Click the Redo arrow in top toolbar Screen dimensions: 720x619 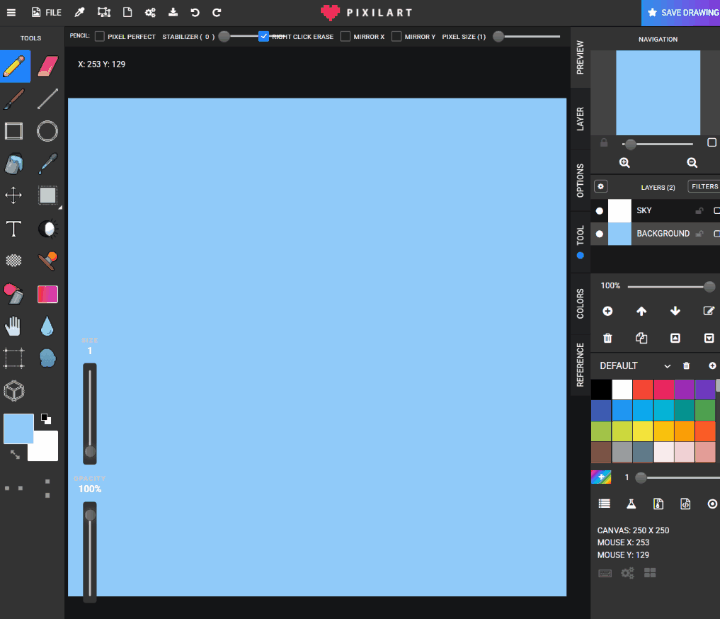(217, 12)
